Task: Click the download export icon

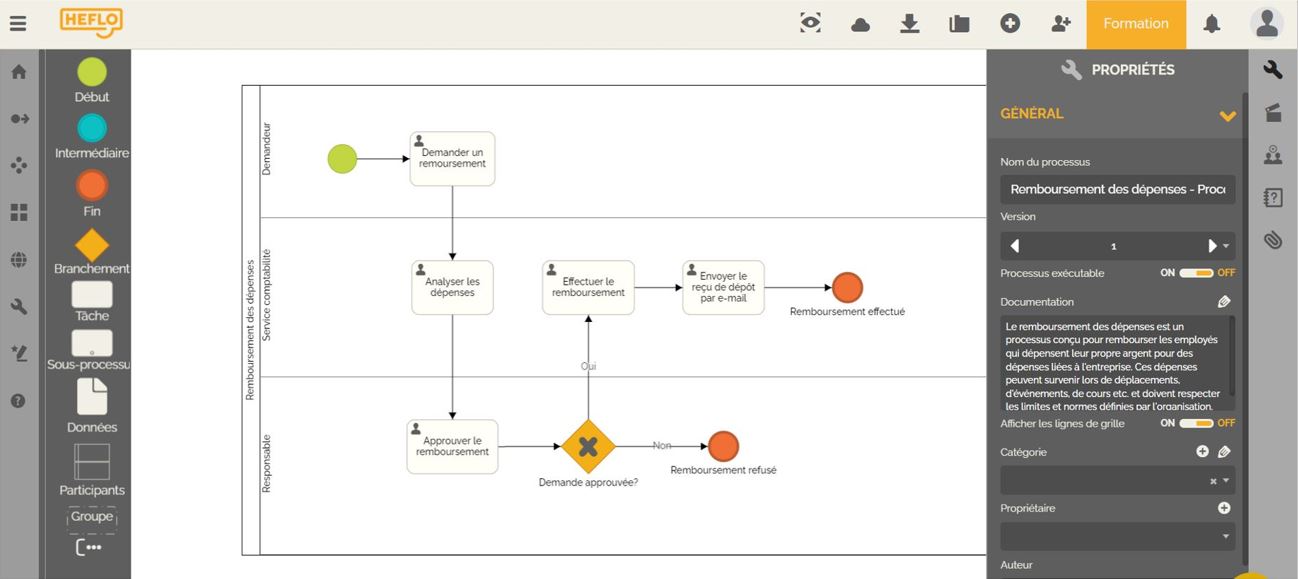Action: tap(909, 23)
